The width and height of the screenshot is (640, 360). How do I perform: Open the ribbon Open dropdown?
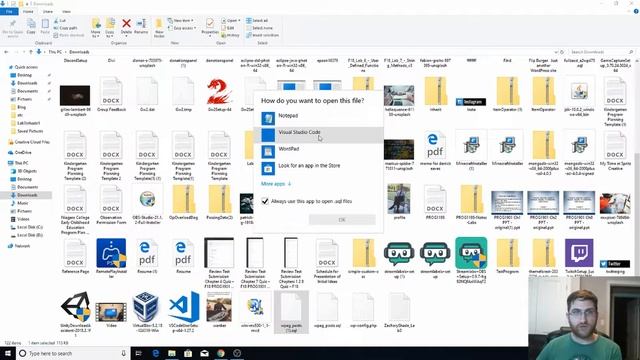[231, 20]
